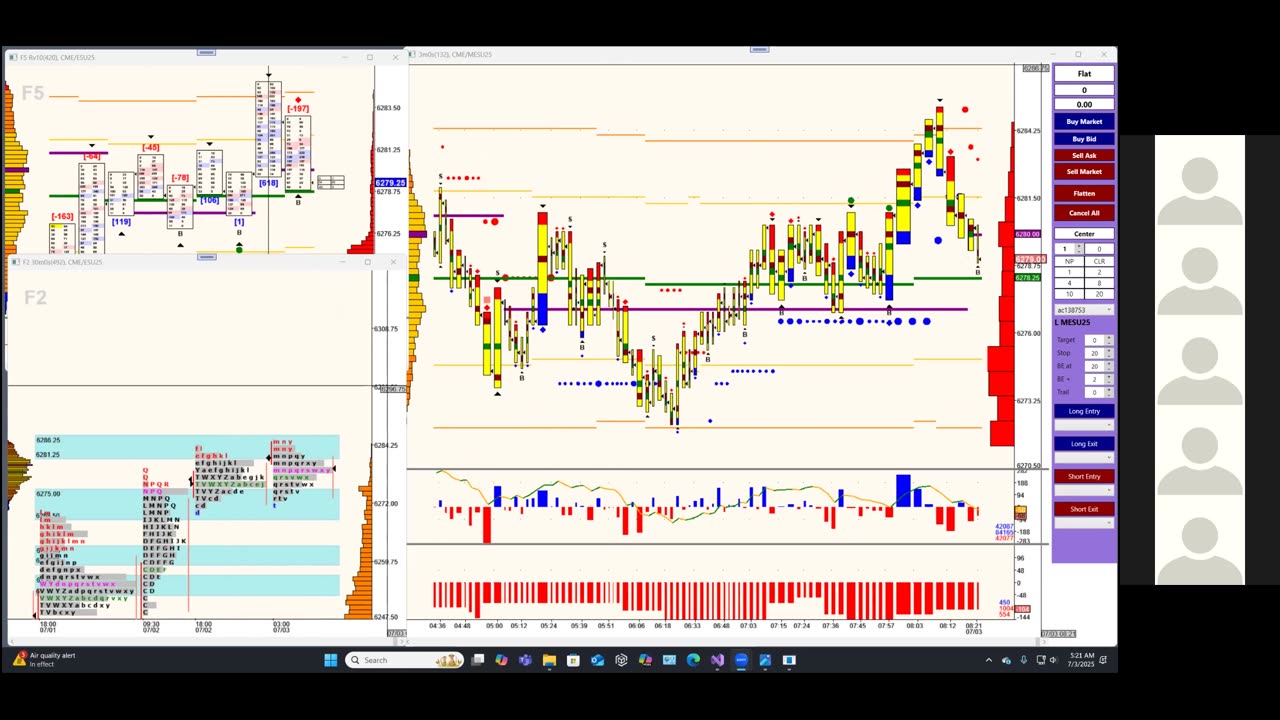
Task: Open the volume control tray icon
Action: point(1053,660)
